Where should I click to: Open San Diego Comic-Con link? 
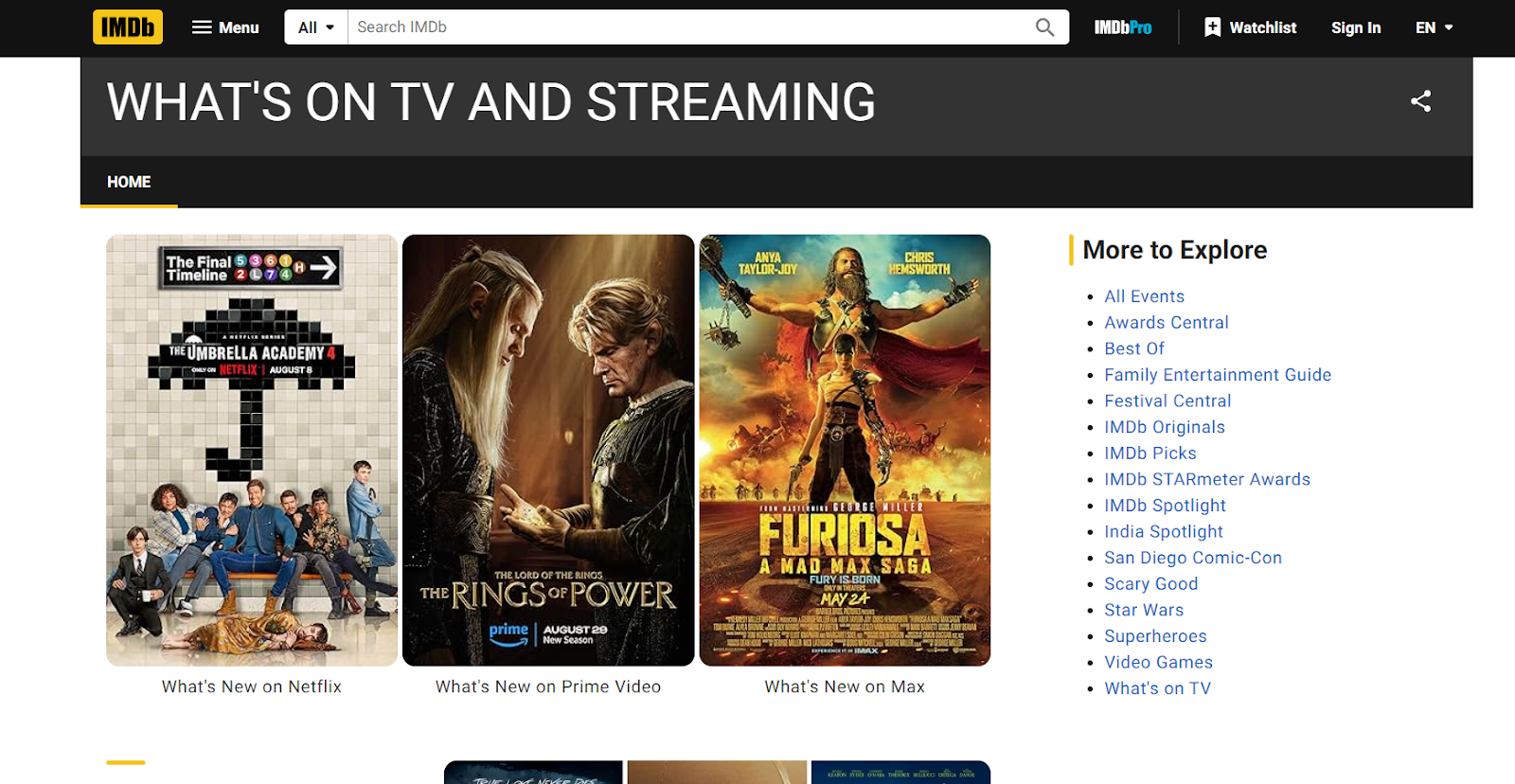click(1193, 558)
